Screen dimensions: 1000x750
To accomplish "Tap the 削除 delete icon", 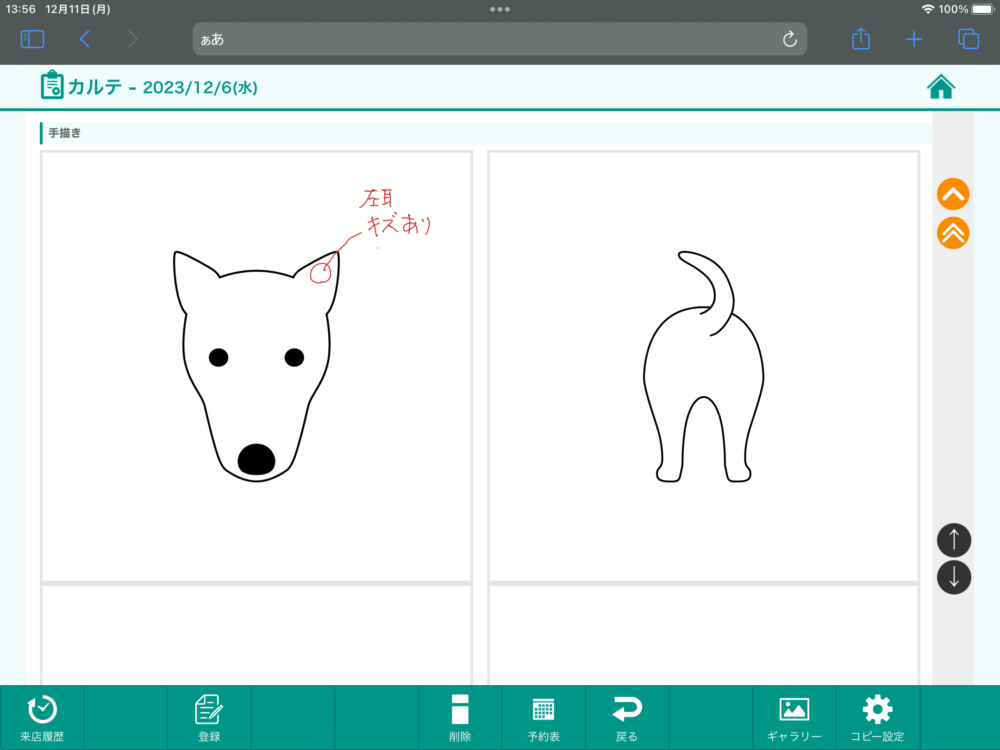I will click(x=459, y=718).
